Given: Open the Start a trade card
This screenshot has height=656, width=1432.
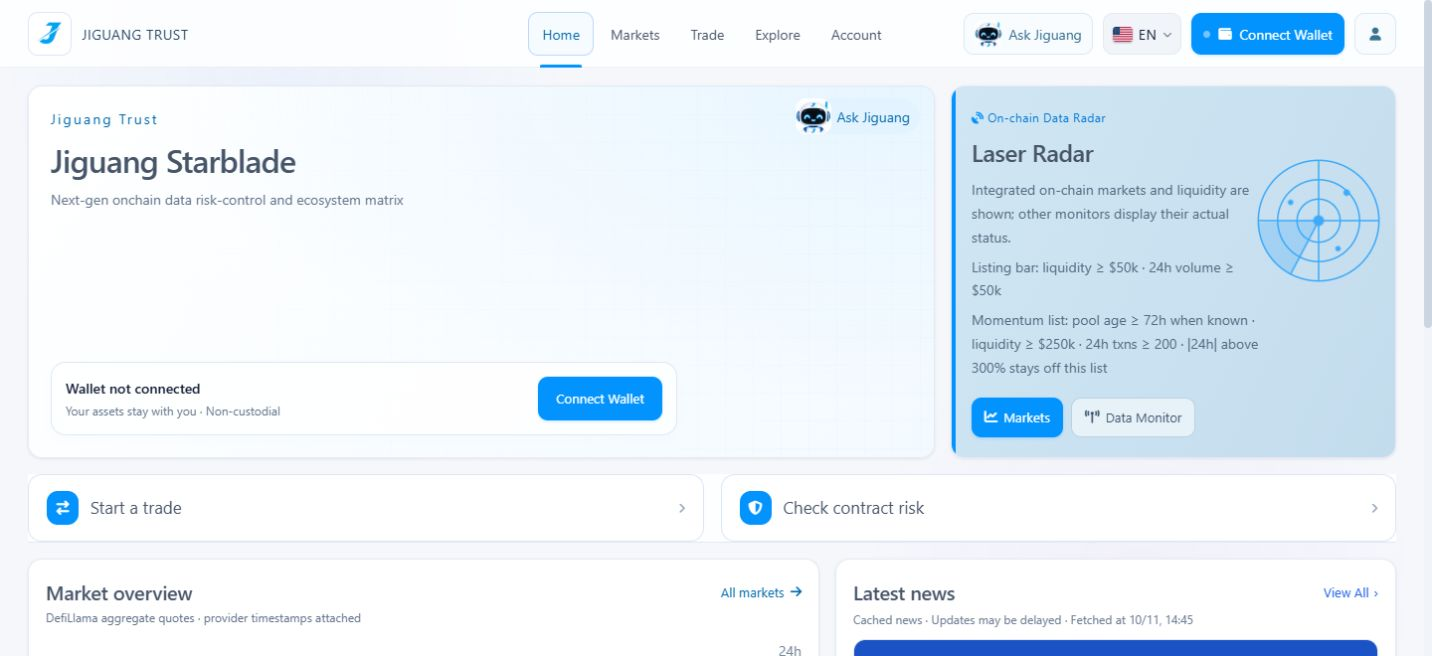Looking at the screenshot, I should (x=366, y=508).
